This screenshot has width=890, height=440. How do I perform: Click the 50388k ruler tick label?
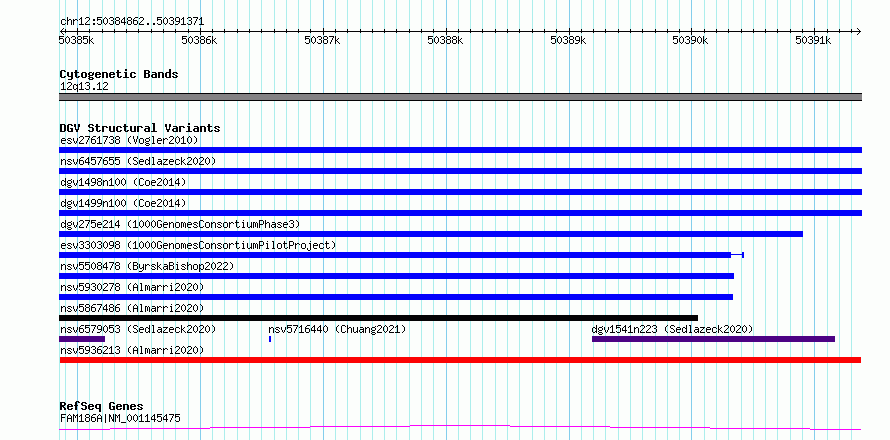click(445, 40)
